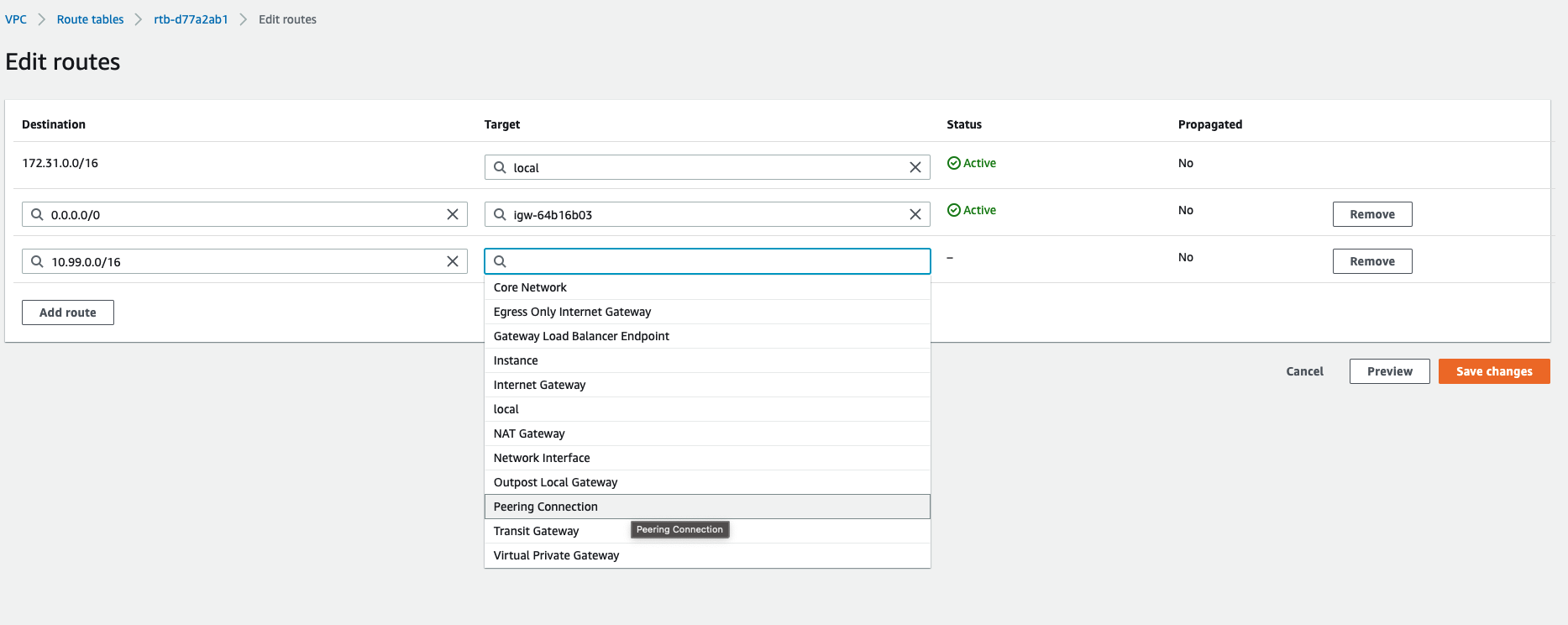Screen dimensions: 1568x625
Task: Choose Instance as route target
Action: [x=707, y=360]
